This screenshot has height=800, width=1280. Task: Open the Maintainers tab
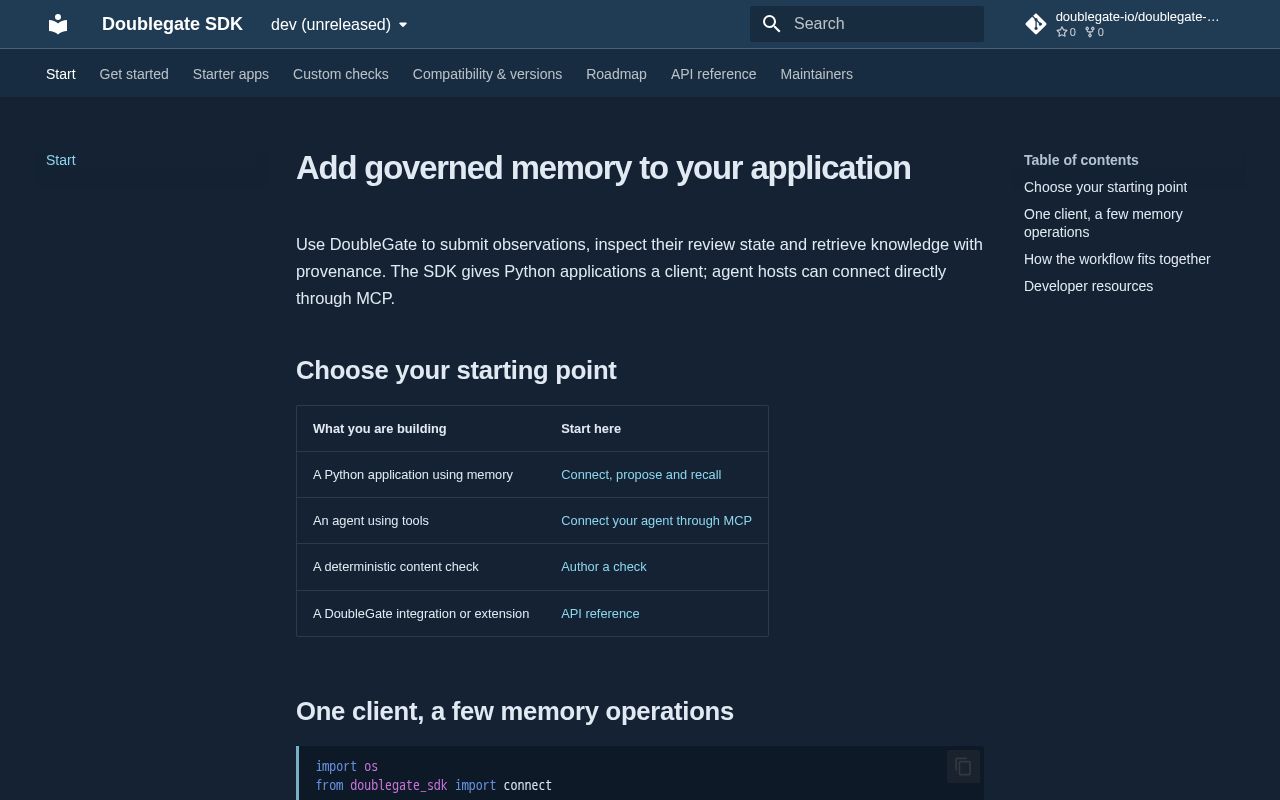[817, 74]
